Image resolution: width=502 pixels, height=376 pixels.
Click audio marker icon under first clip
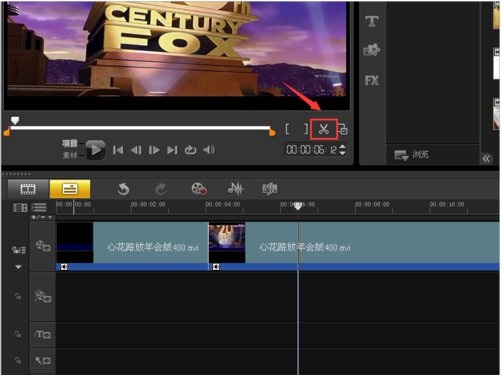pyautogui.click(x=64, y=267)
